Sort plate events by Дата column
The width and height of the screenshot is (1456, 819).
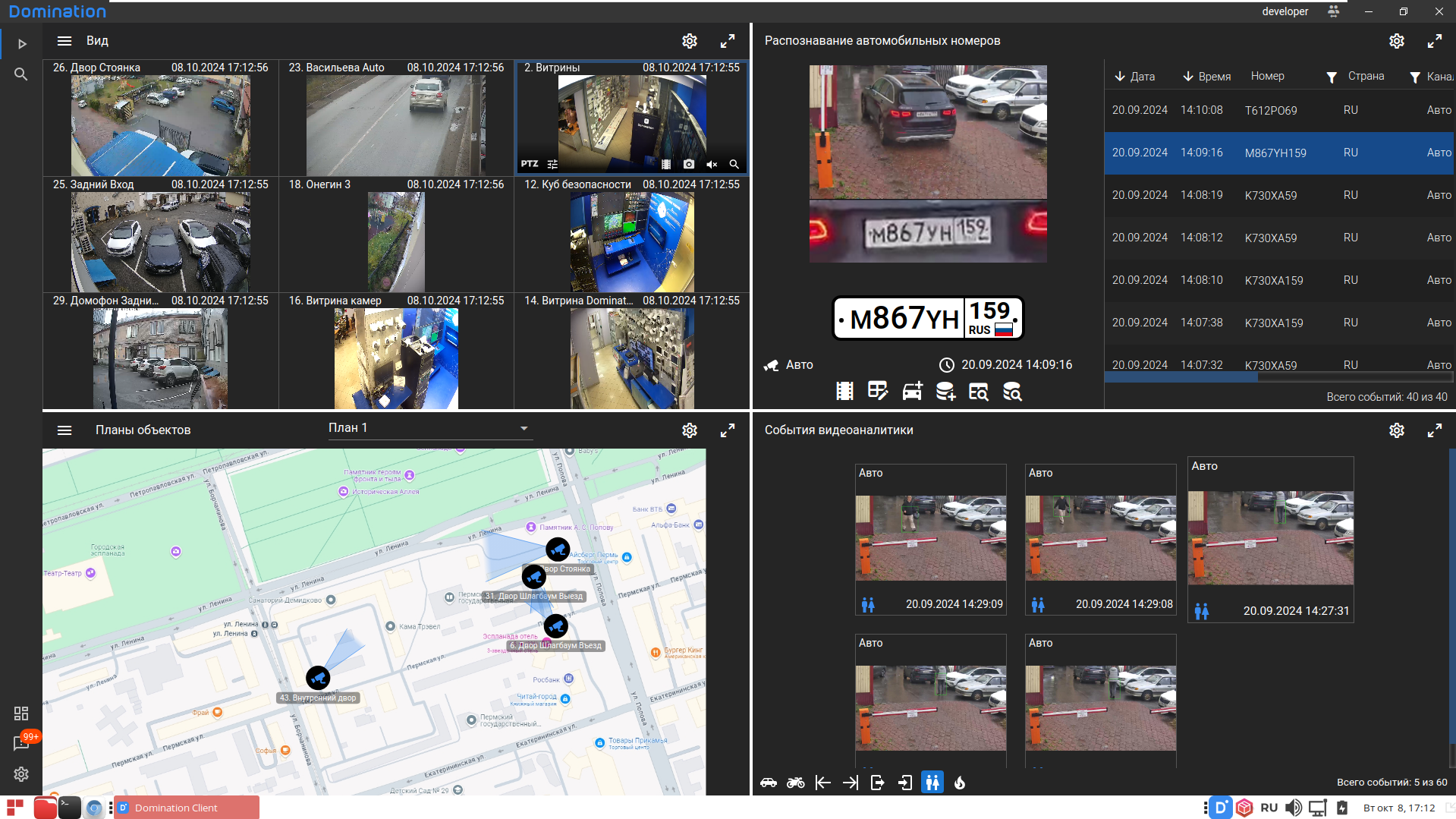1135,77
